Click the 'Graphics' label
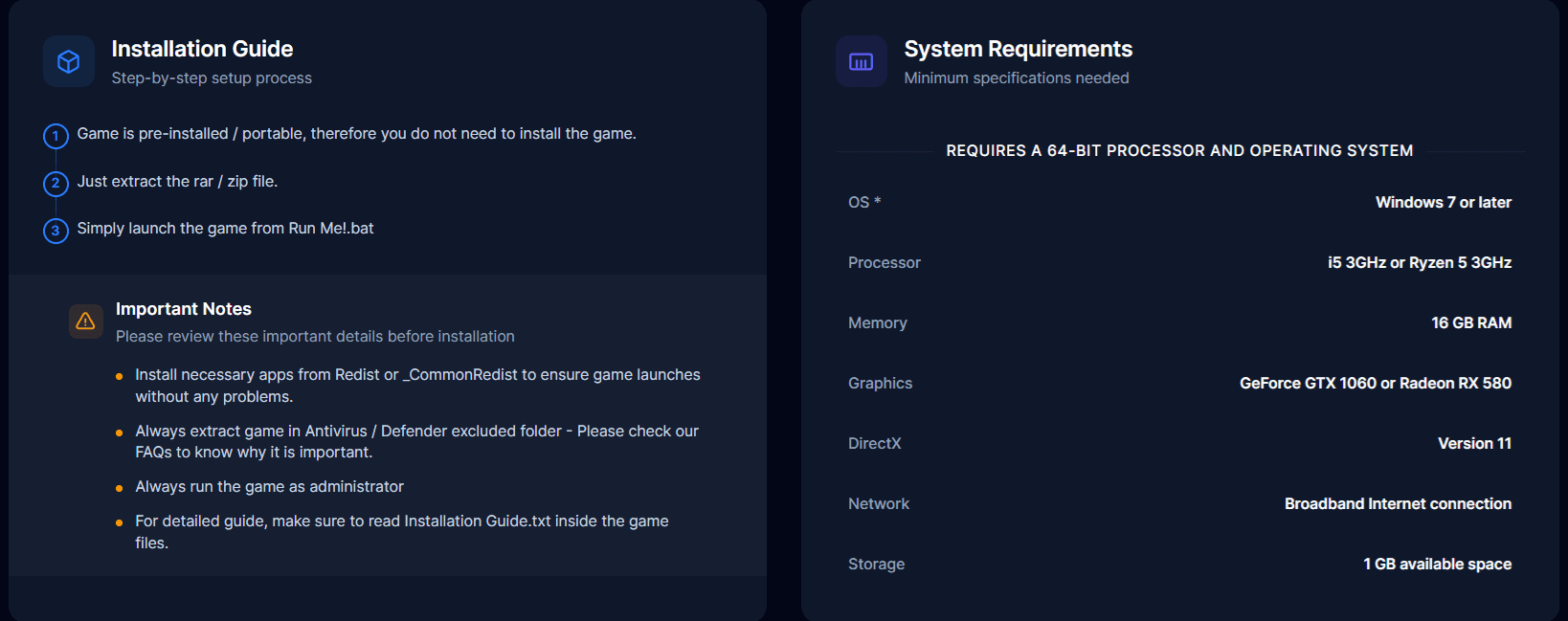This screenshot has height=621, width=1568. coord(880,384)
